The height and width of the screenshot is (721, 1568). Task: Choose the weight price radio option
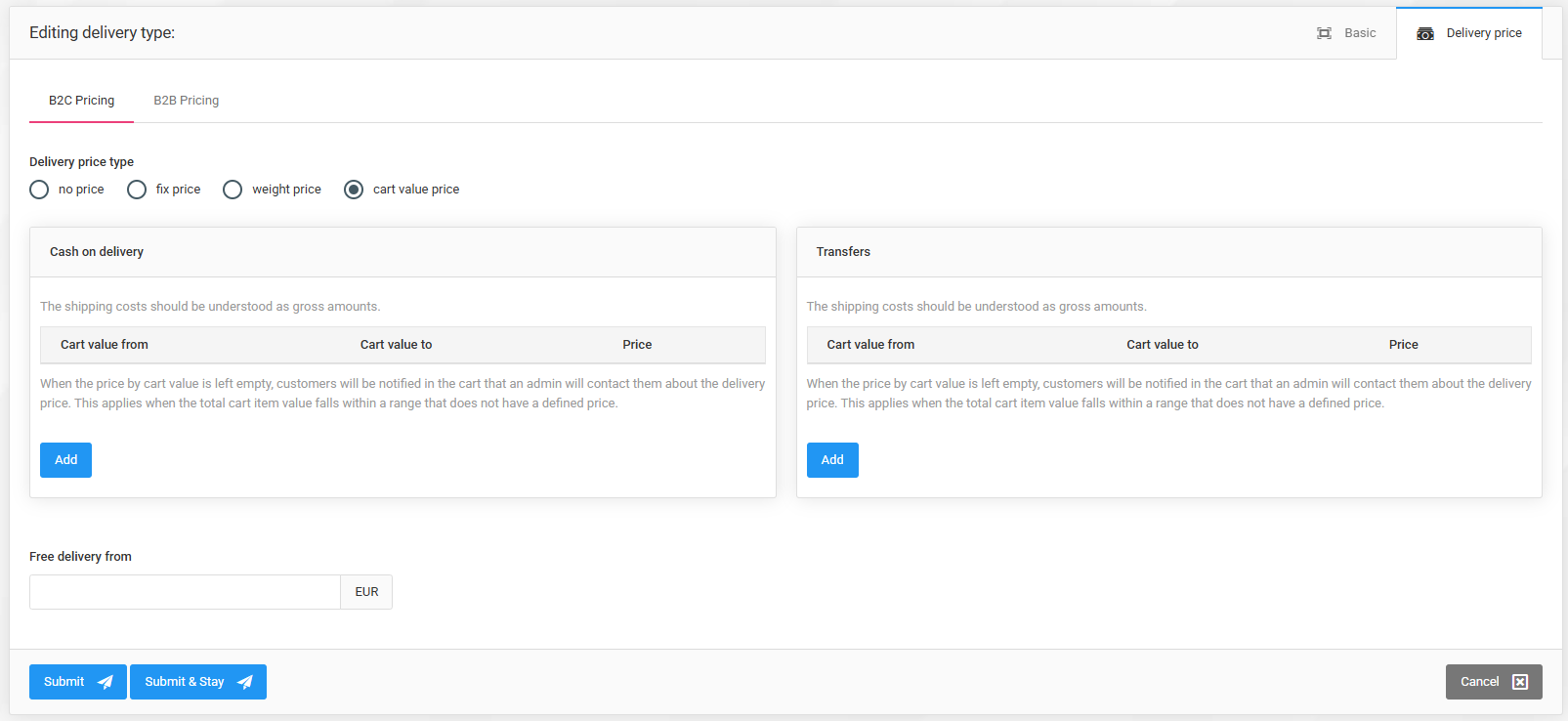(x=233, y=190)
